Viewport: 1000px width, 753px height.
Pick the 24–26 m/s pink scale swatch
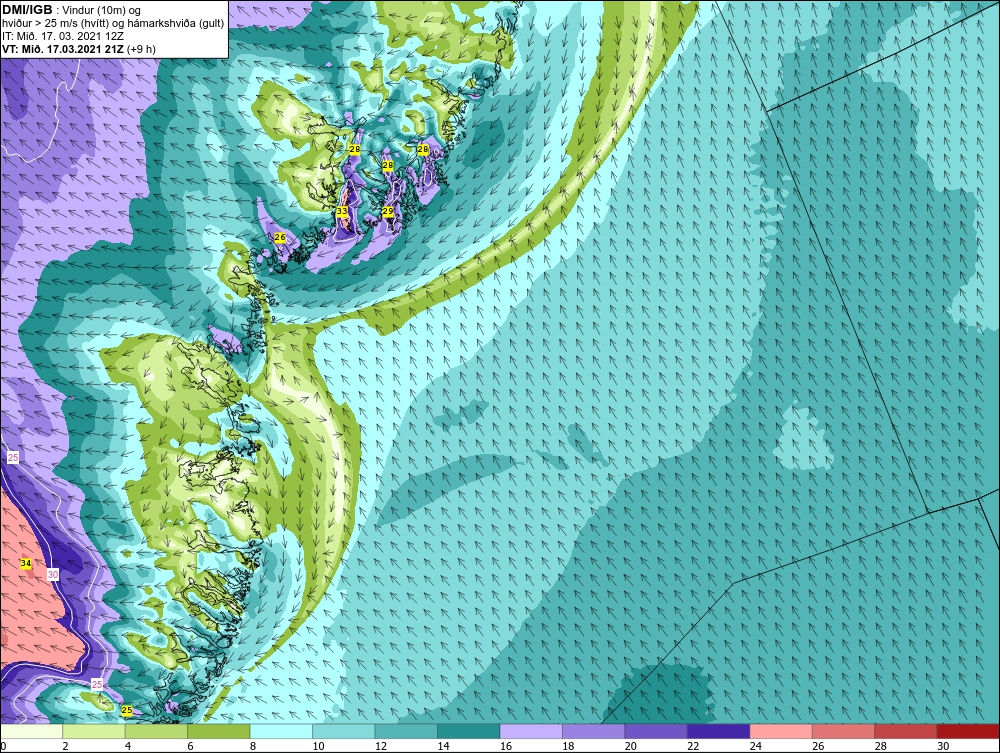(x=781, y=731)
